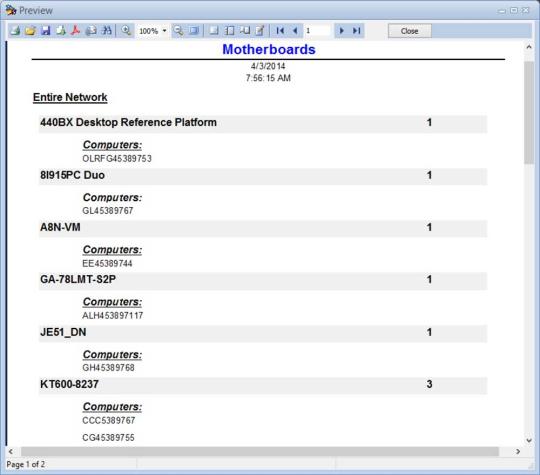Image resolution: width=540 pixels, height=475 pixels.
Task: Go to the first page
Action: [280, 31]
